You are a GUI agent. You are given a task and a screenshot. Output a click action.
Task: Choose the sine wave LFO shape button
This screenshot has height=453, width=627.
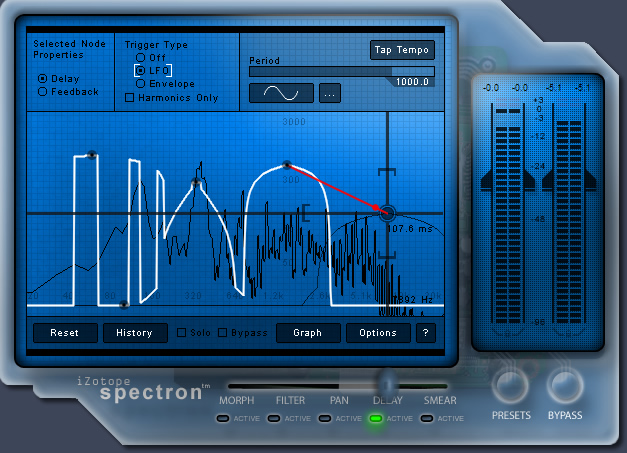pos(281,93)
